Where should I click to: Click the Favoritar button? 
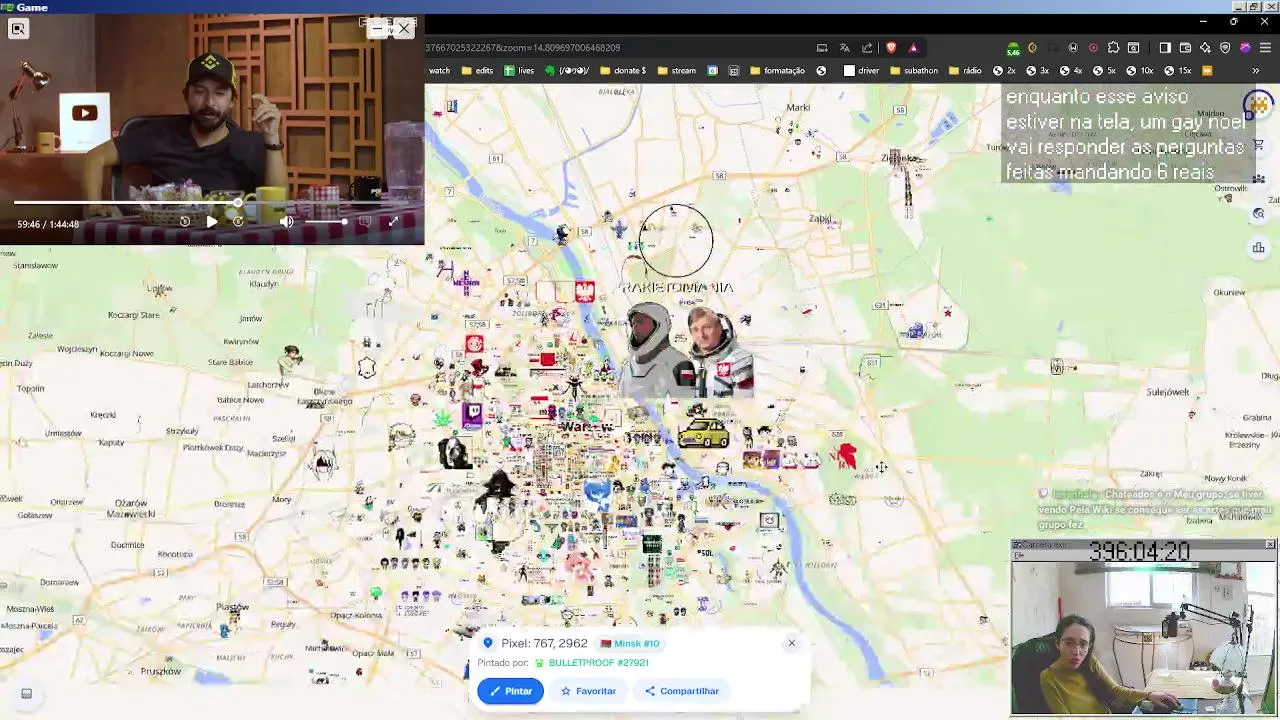click(x=588, y=691)
